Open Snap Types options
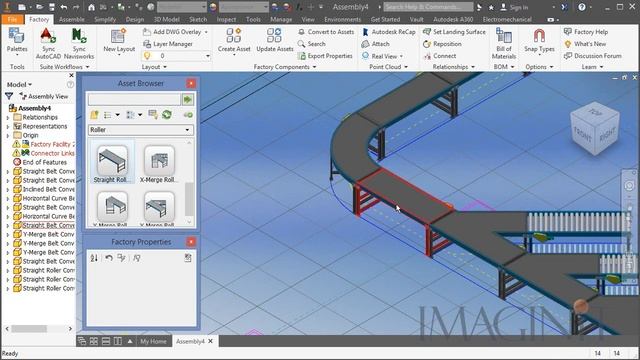This screenshot has height=360, width=640. (539, 41)
